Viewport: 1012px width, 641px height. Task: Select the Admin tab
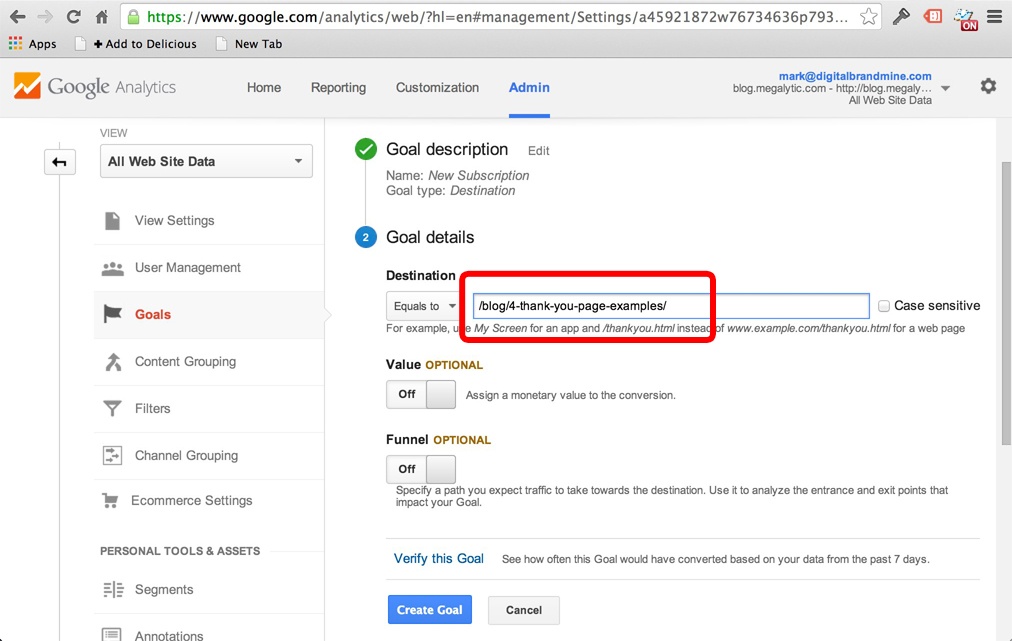pos(529,88)
